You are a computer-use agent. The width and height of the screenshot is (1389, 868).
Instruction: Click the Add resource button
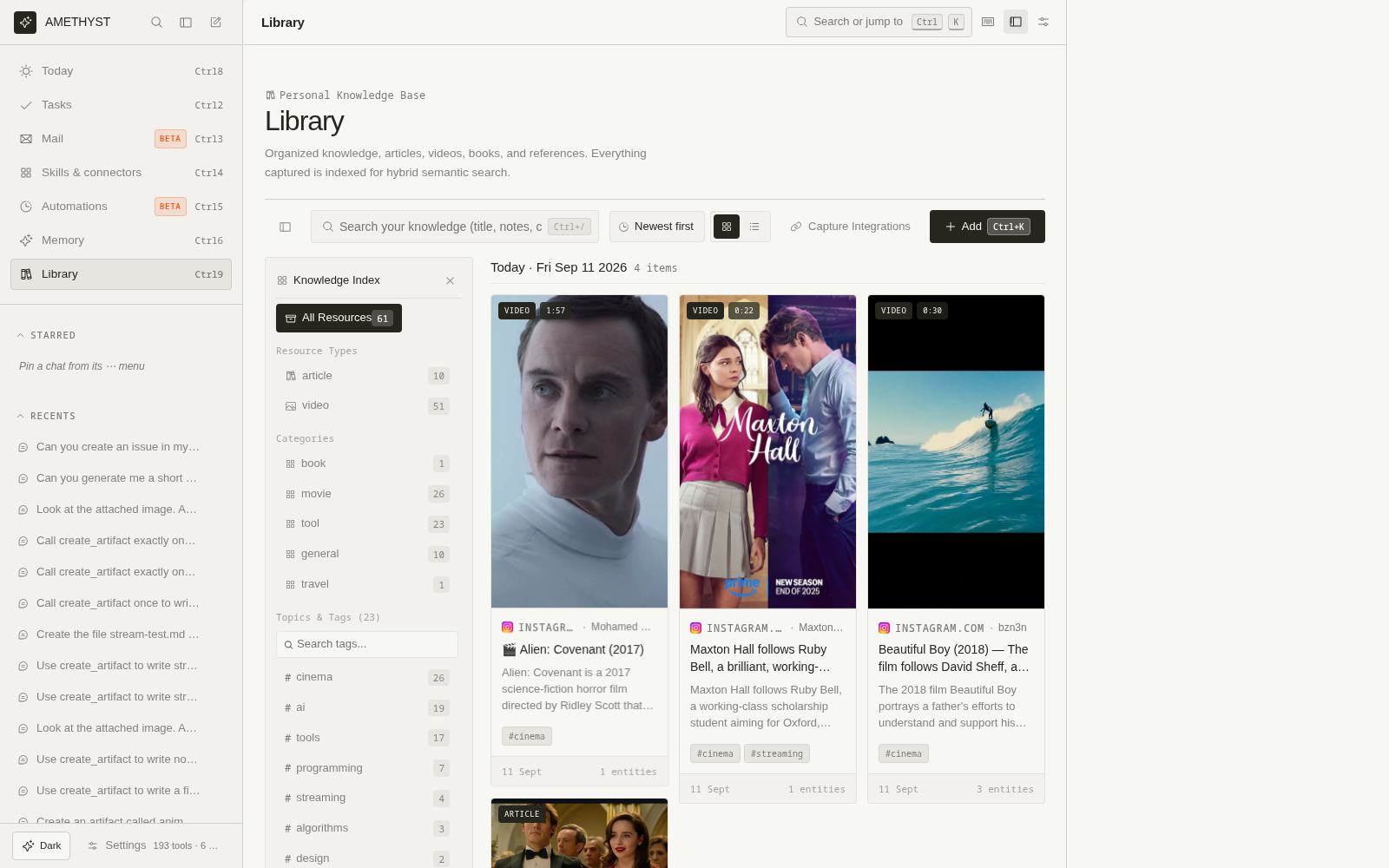(x=987, y=227)
